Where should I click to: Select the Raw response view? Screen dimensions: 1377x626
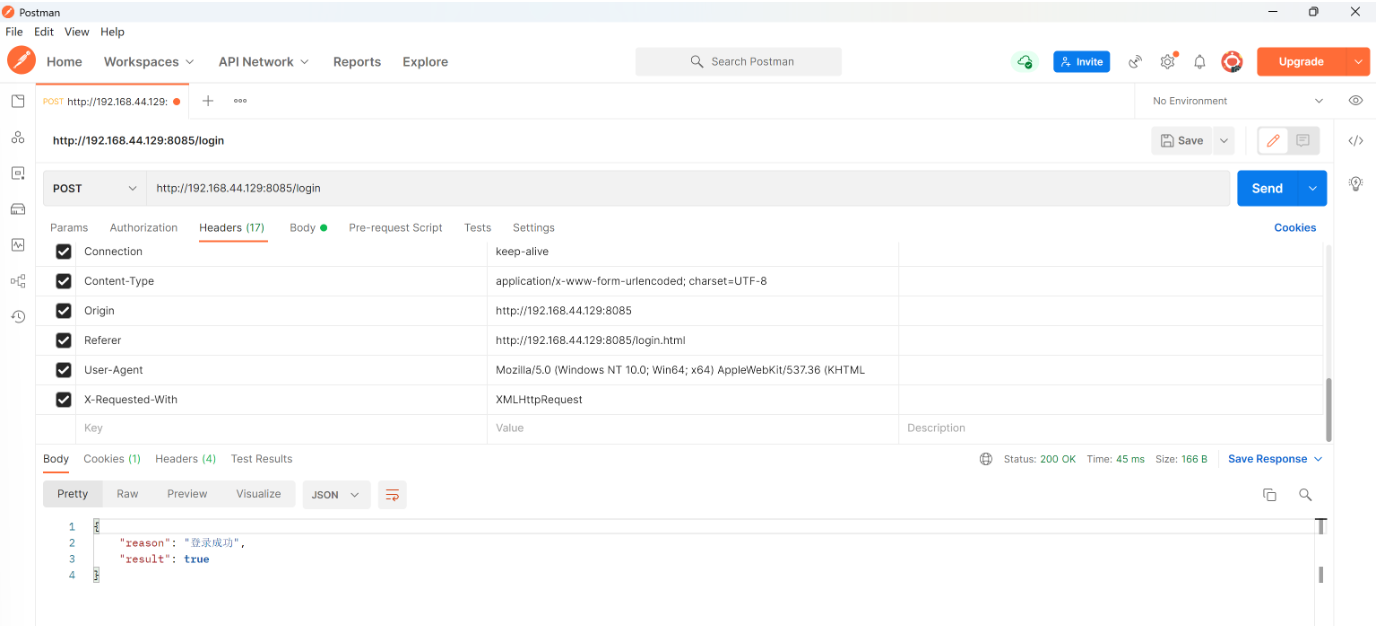(x=127, y=494)
